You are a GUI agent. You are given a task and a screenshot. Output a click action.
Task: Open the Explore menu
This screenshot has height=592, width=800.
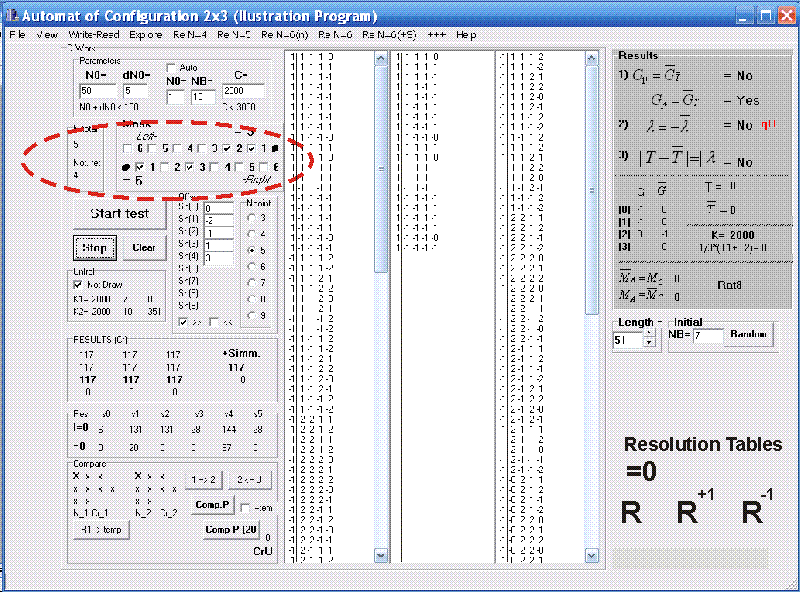tap(145, 35)
